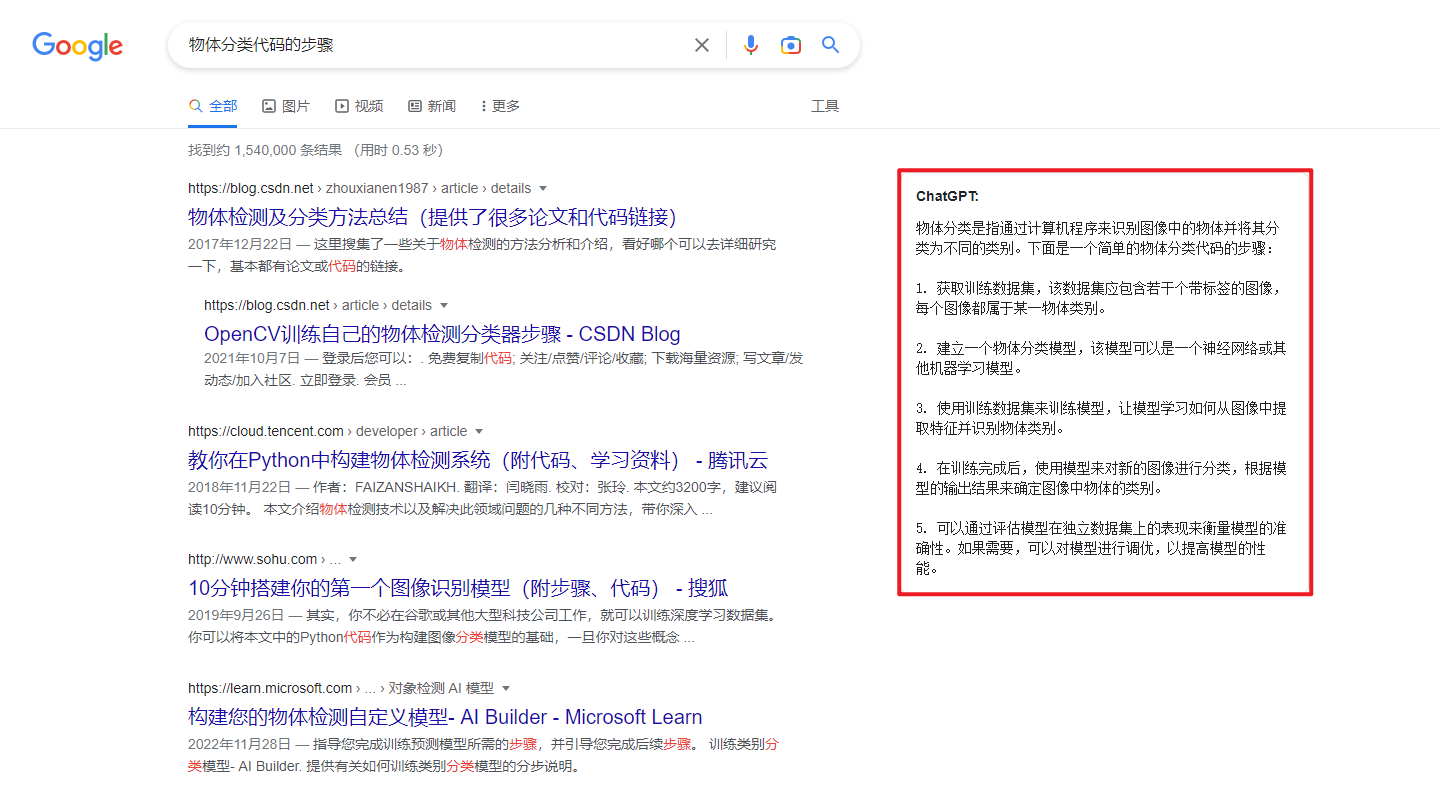Image resolution: width=1440 pixels, height=807 pixels.
Task: Submit search with magnifier icon
Action: point(831,45)
